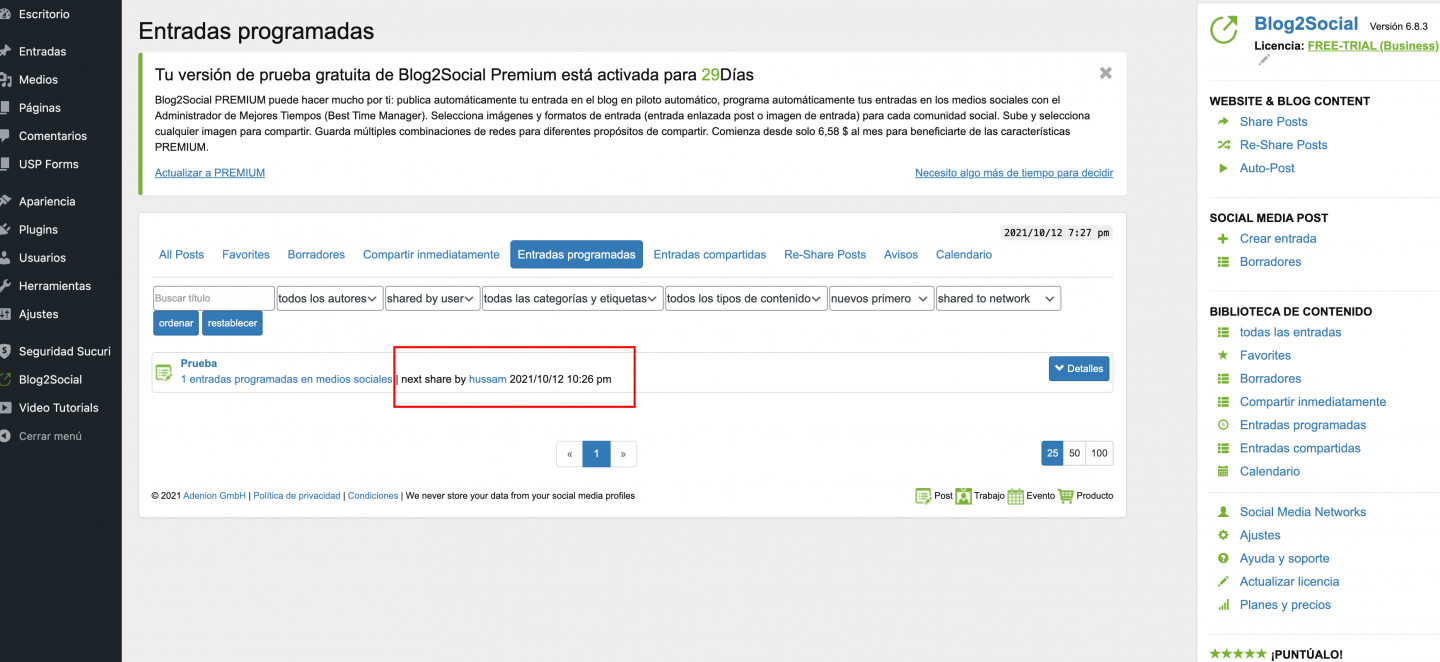Open Escritorio in the admin menu

(44, 14)
